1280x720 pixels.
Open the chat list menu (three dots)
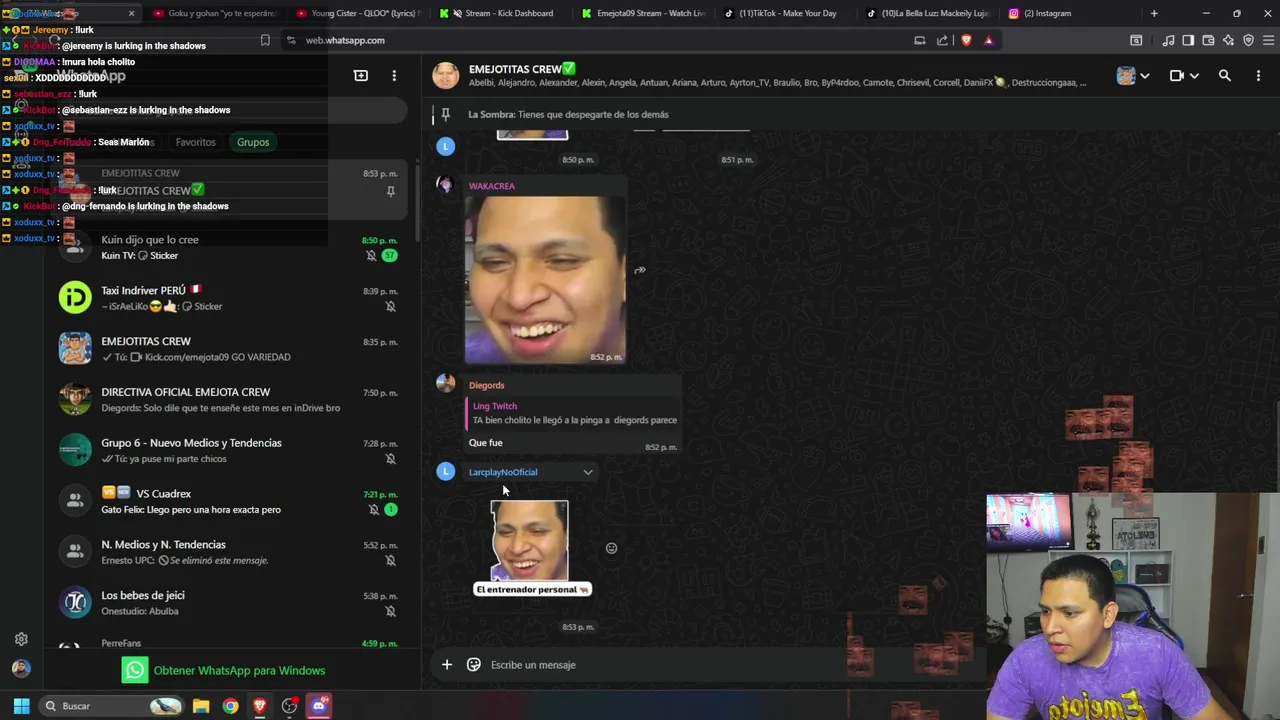tap(394, 76)
